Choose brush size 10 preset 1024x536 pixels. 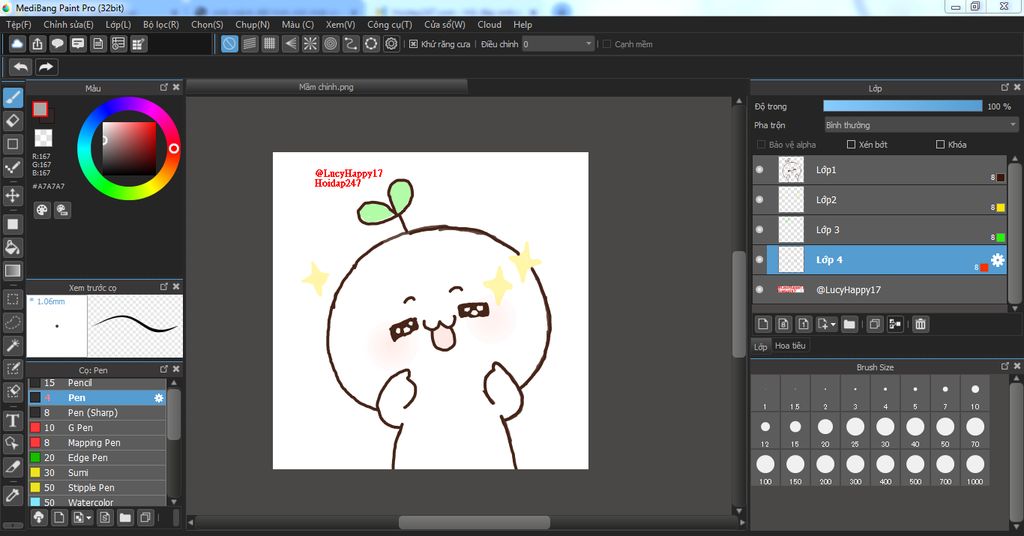975,394
